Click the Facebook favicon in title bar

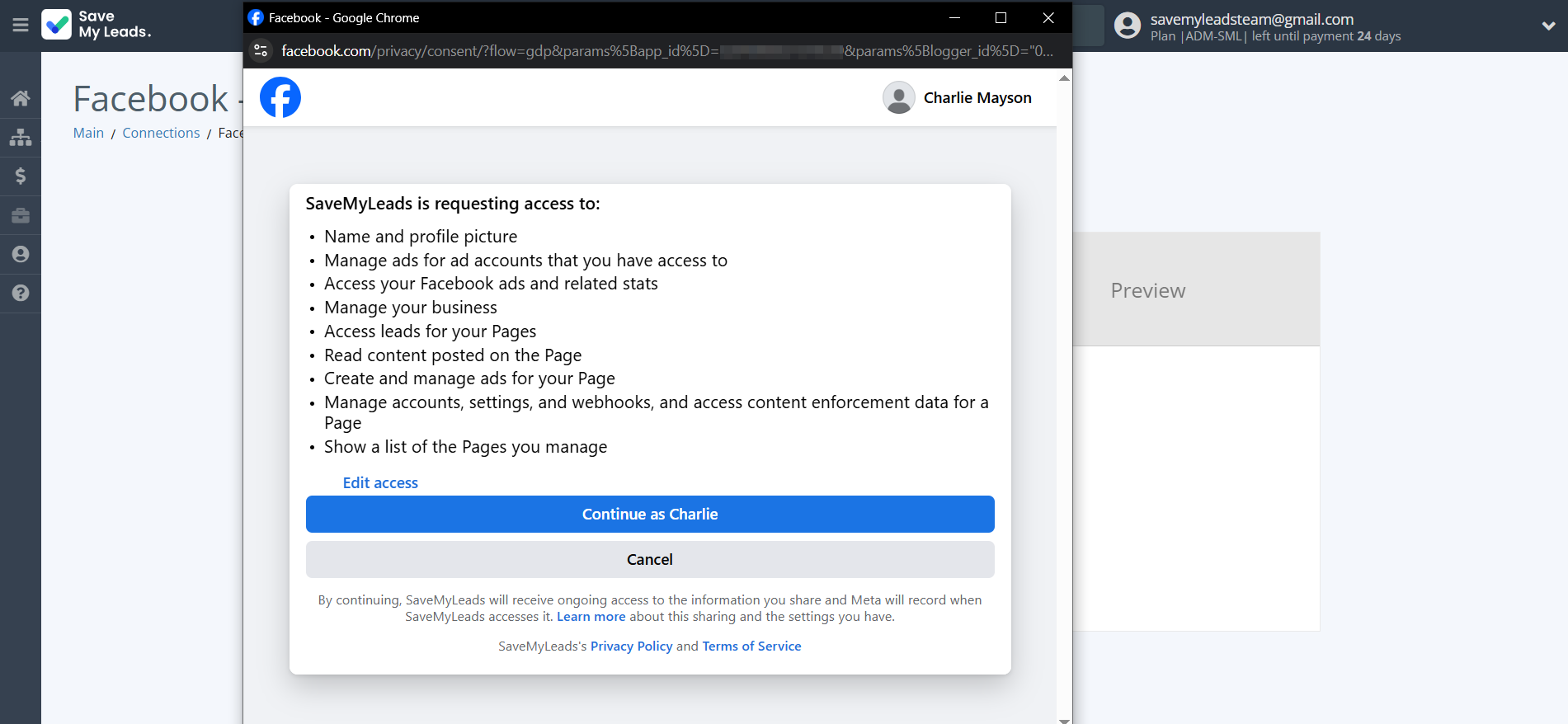coord(256,17)
